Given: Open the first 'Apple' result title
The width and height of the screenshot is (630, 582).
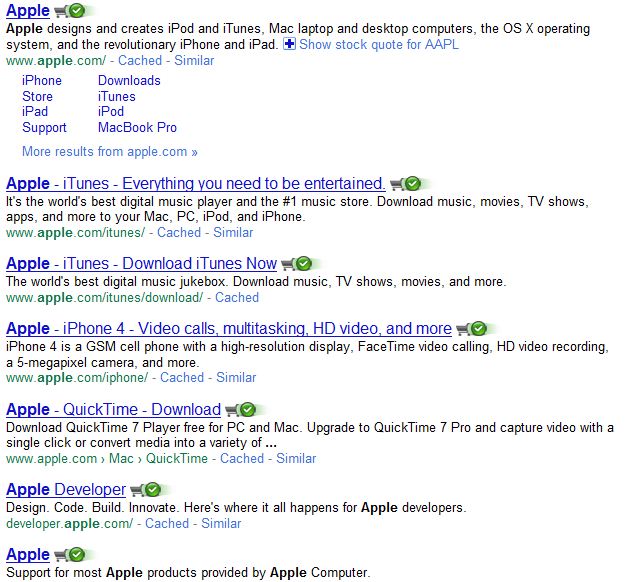Looking at the screenshot, I should pyautogui.click(x=28, y=11).
